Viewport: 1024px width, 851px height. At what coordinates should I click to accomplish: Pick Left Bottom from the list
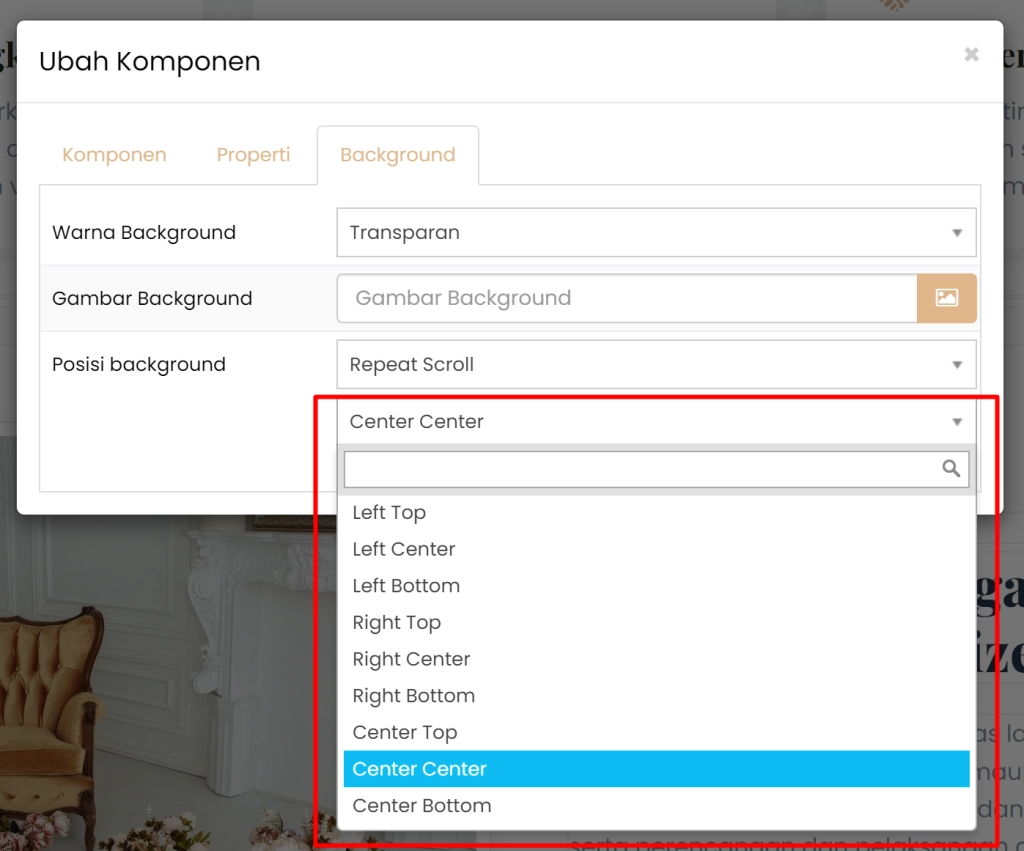(x=406, y=586)
